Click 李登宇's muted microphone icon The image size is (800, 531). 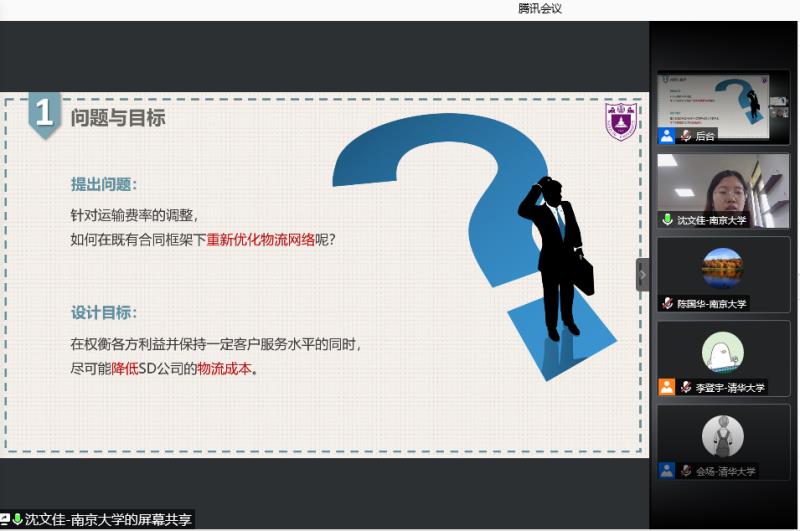click(x=686, y=387)
